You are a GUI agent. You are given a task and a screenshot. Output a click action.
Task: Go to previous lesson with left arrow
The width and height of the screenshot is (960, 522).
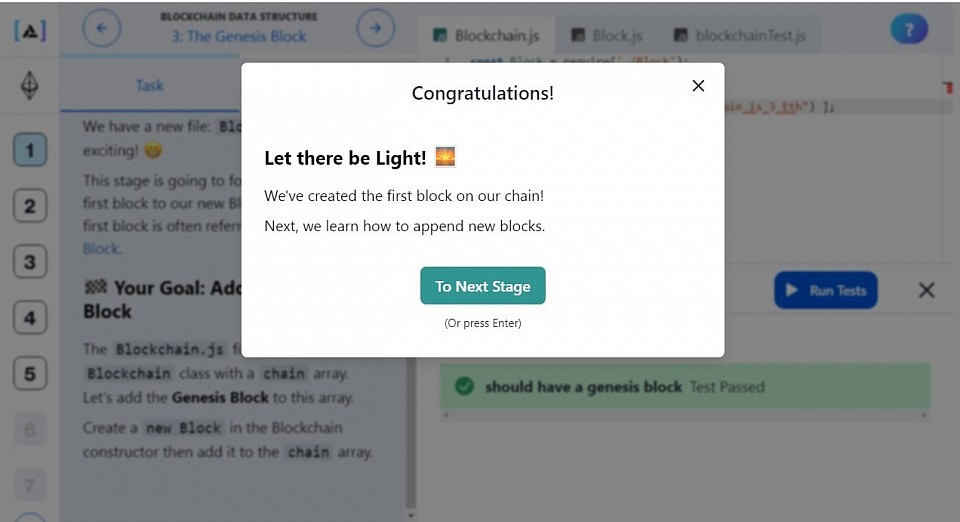(102, 28)
